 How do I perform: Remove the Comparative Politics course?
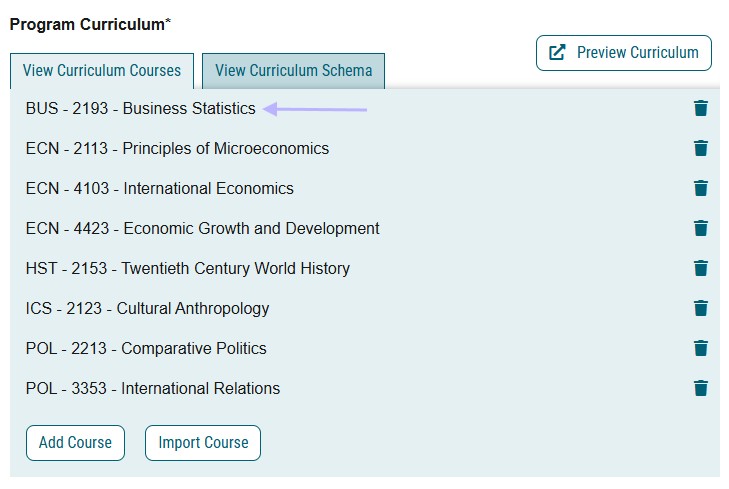701,348
